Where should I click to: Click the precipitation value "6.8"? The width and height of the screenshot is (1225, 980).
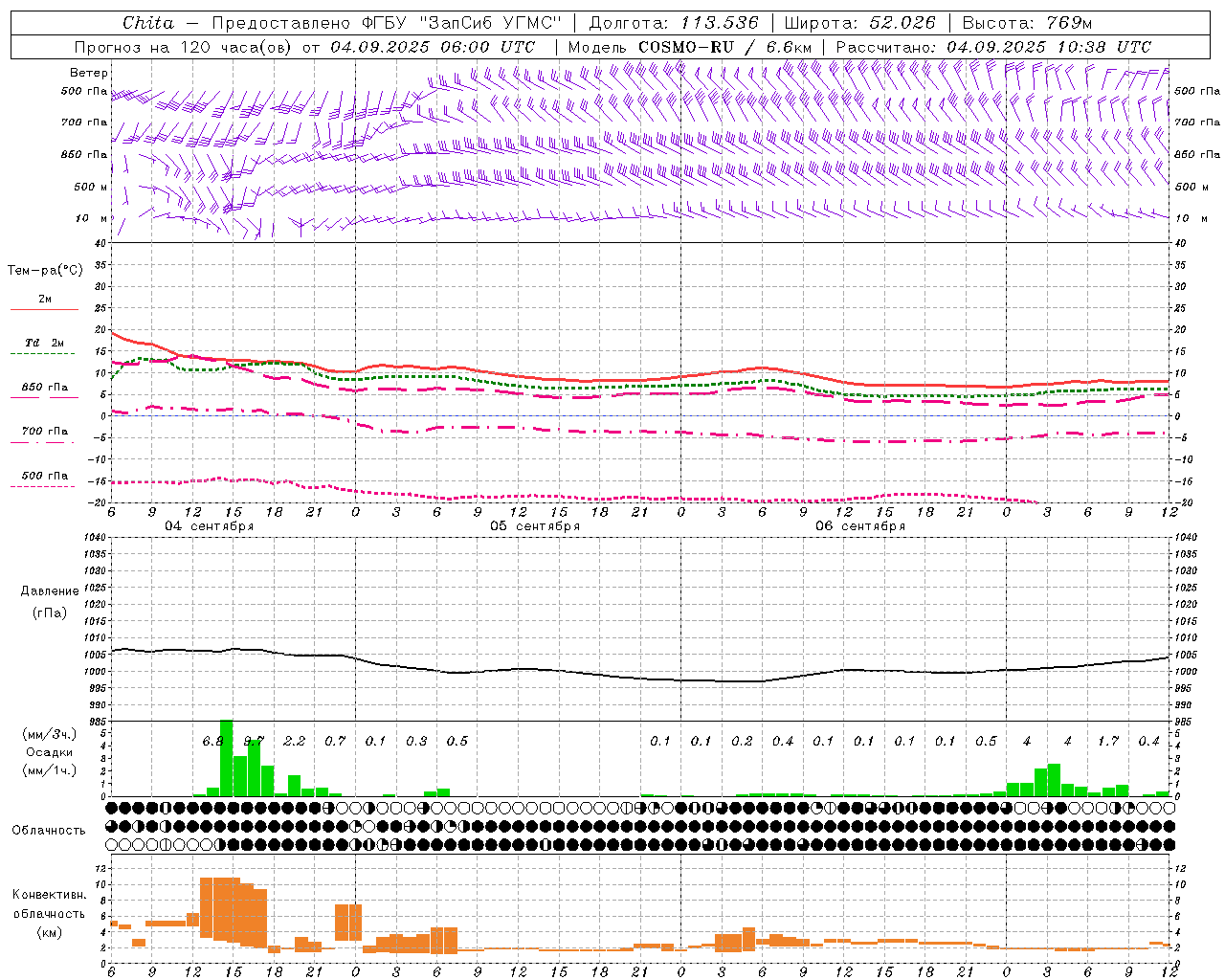[x=212, y=741]
